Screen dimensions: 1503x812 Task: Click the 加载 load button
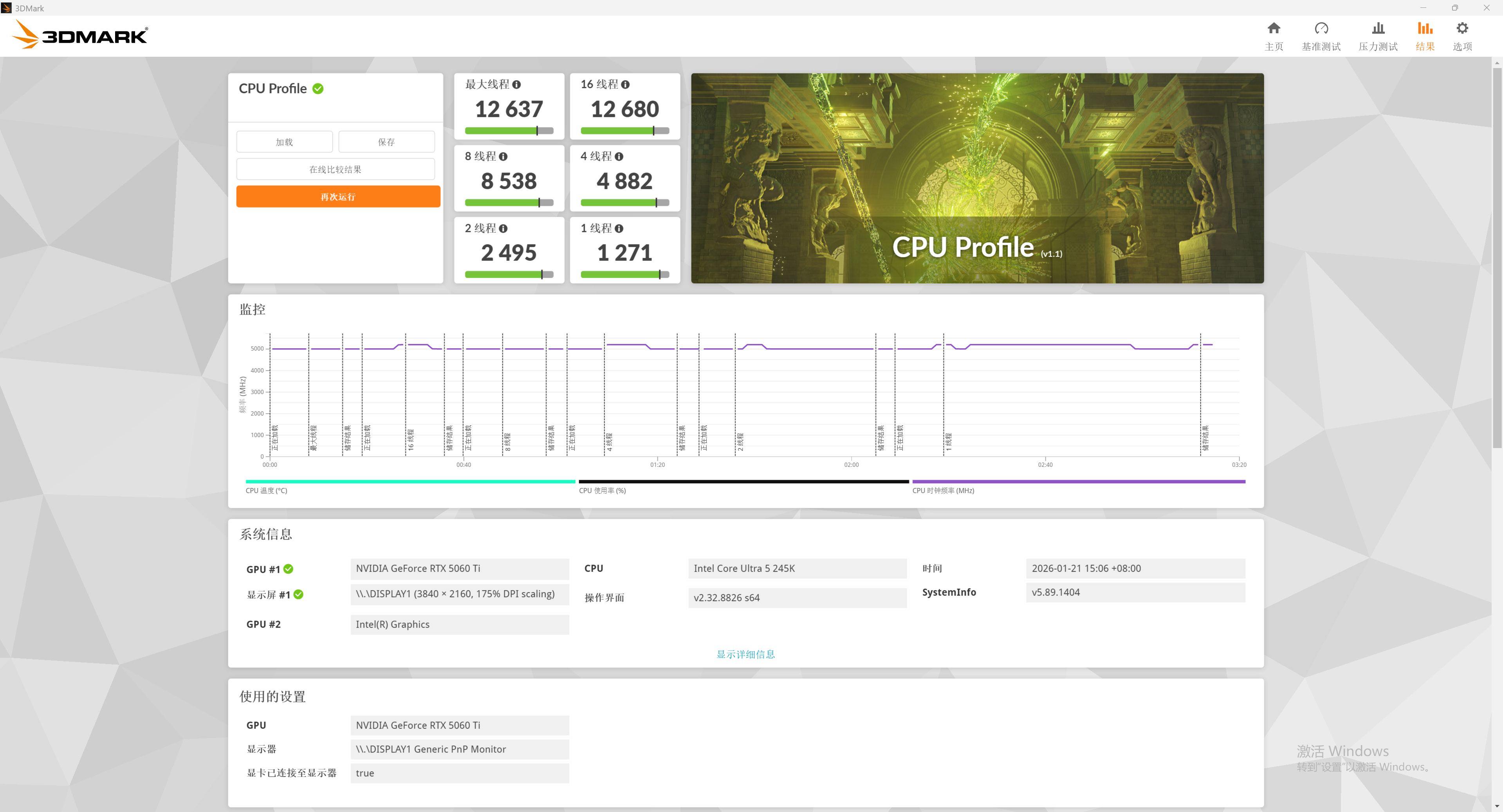[x=284, y=142]
